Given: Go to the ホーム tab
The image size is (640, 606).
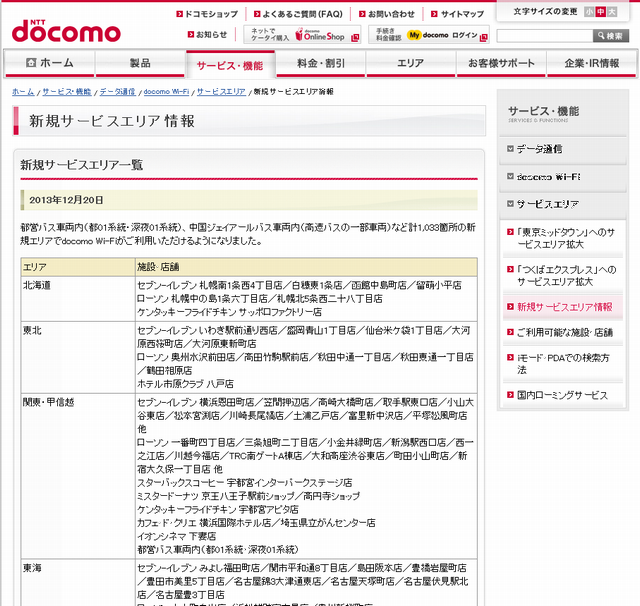Looking at the screenshot, I should (x=50, y=63).
